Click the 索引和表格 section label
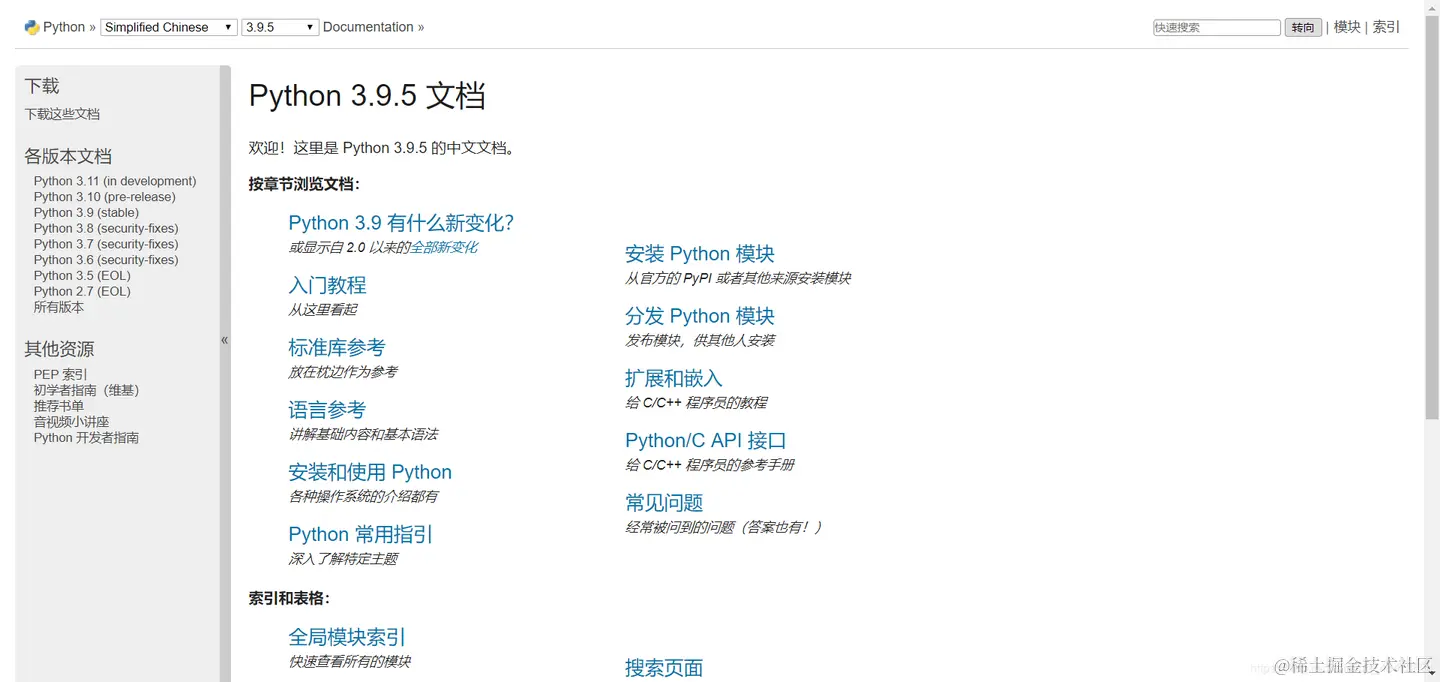1440x682 pixels. pos(289,598)
